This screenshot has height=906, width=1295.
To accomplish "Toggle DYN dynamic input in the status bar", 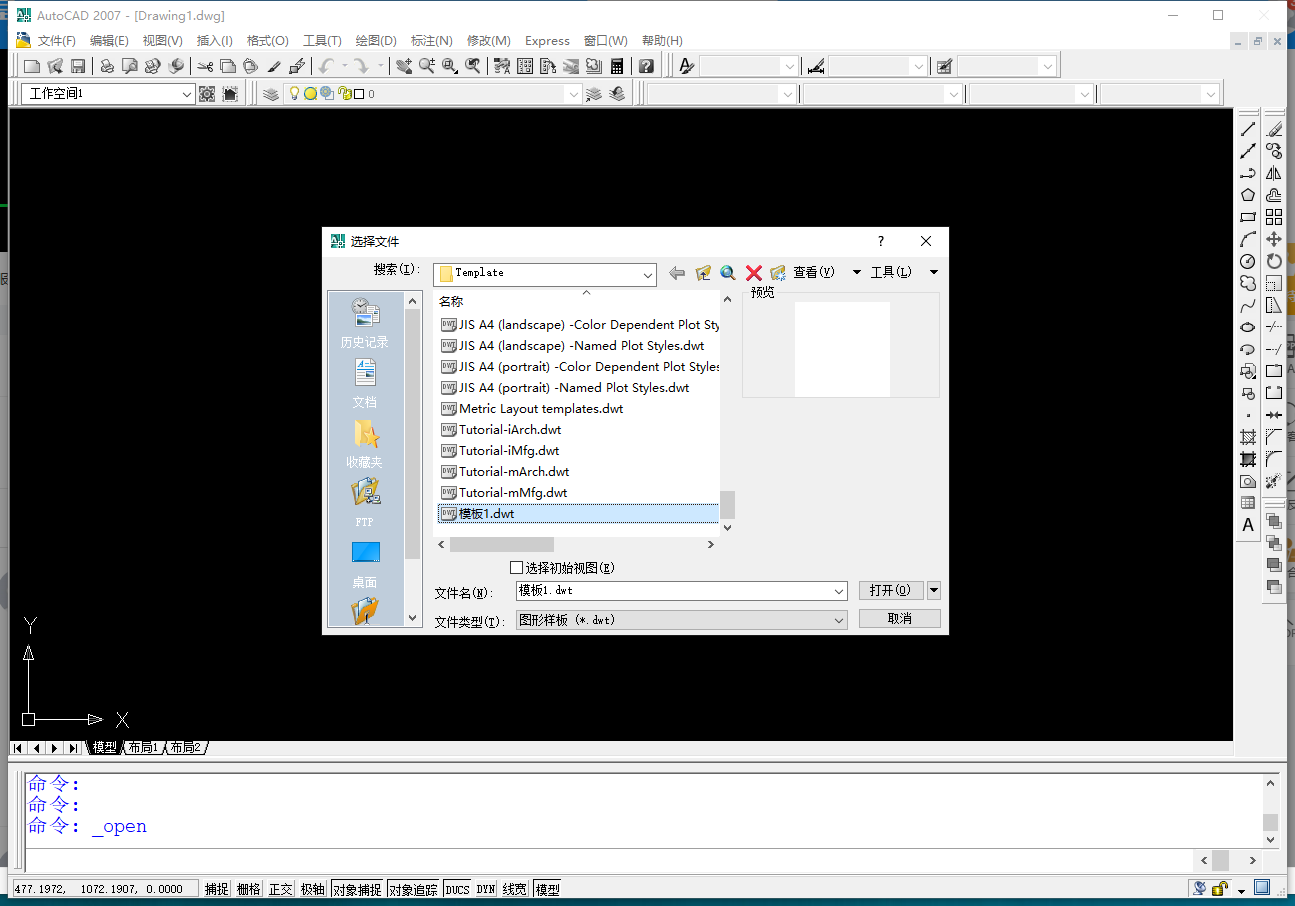I will [486, 889].
